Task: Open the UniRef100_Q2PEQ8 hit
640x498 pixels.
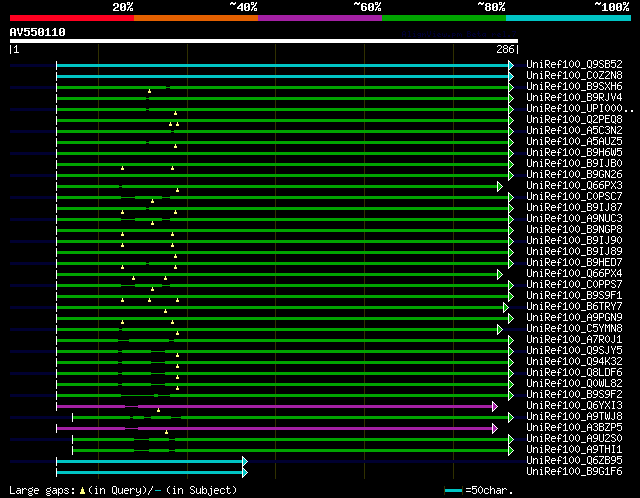Action: point(574,120)
